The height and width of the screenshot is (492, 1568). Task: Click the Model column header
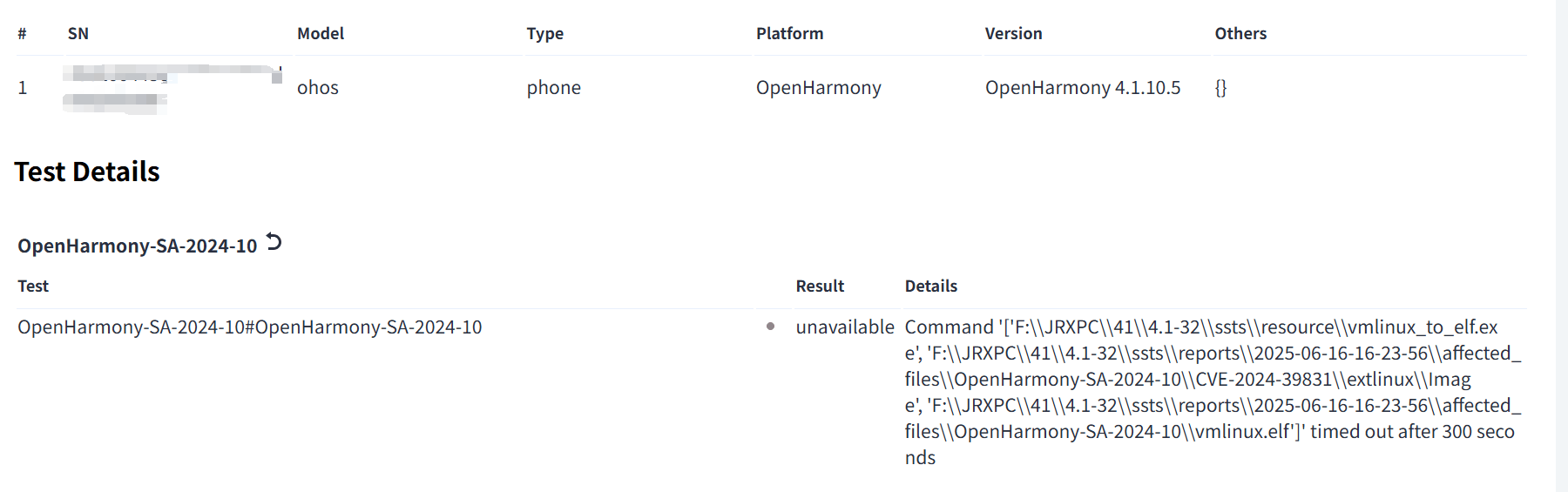[321, 33]
